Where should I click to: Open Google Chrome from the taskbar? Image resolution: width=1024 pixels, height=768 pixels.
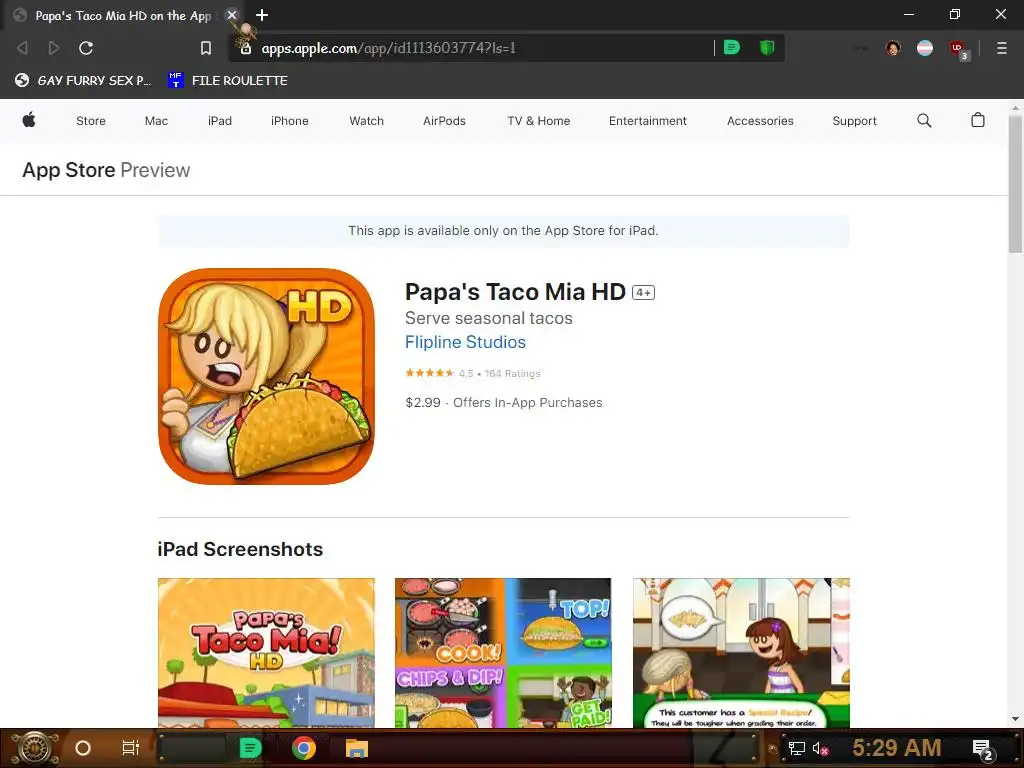[304, 748]
